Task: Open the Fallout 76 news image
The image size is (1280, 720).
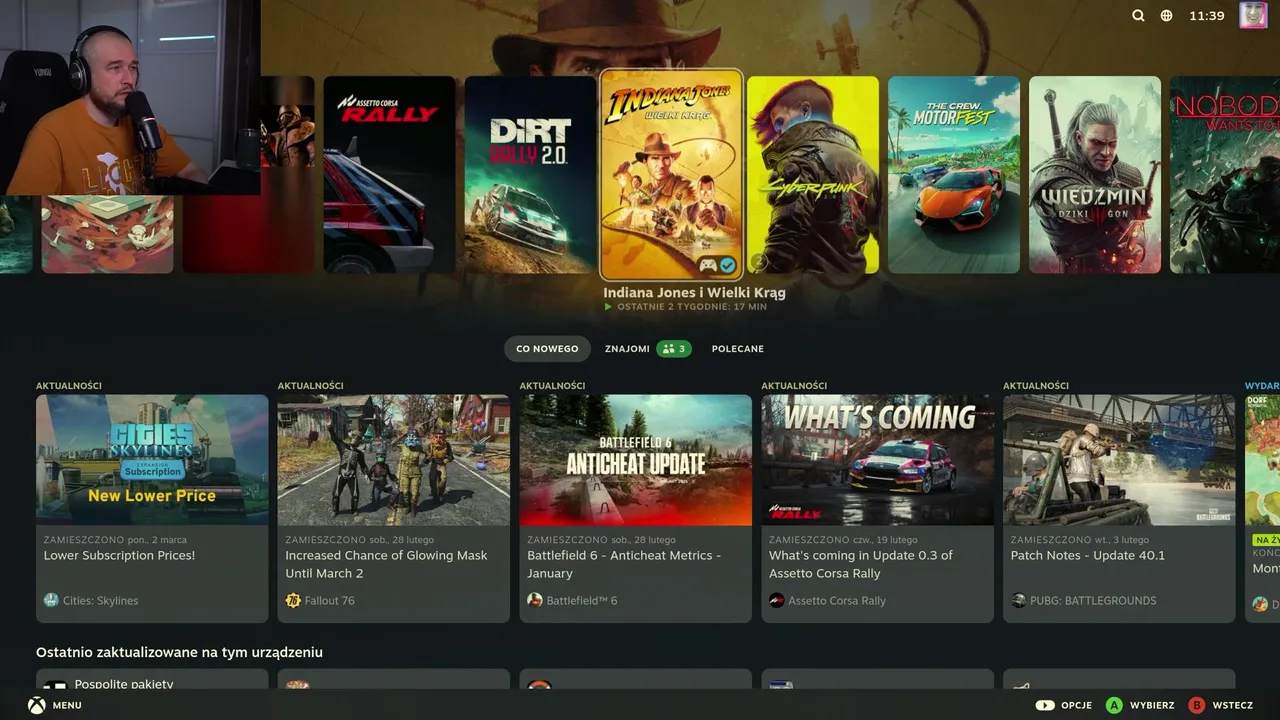Action: [394, 460]
